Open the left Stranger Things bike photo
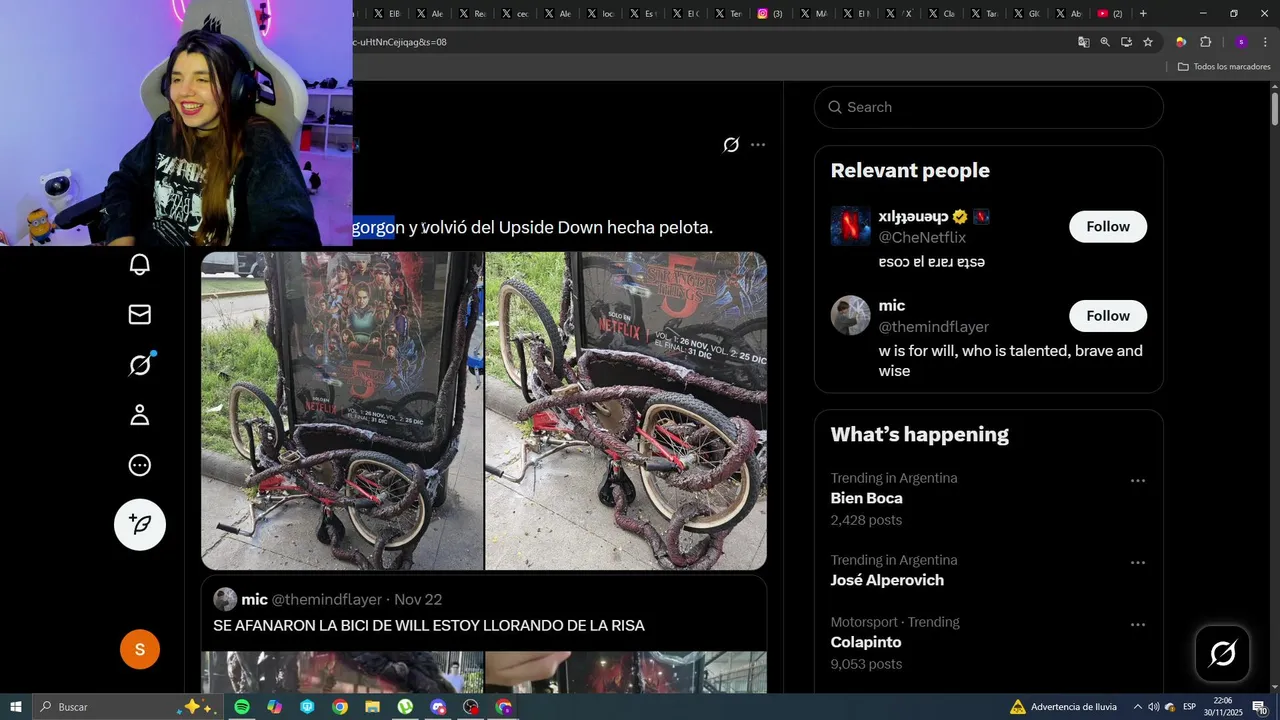This screenshot has height=720, width=1280. [x=342, y=411]
